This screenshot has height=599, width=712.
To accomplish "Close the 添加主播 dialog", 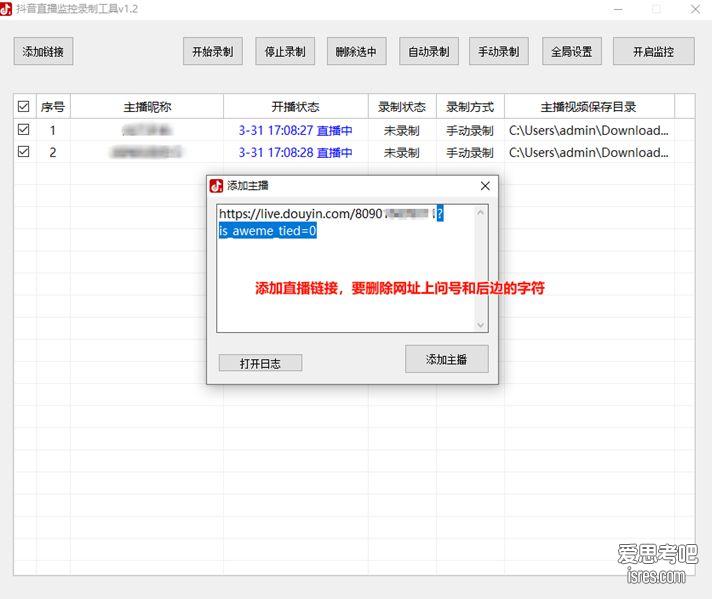I will coord(485,185).
